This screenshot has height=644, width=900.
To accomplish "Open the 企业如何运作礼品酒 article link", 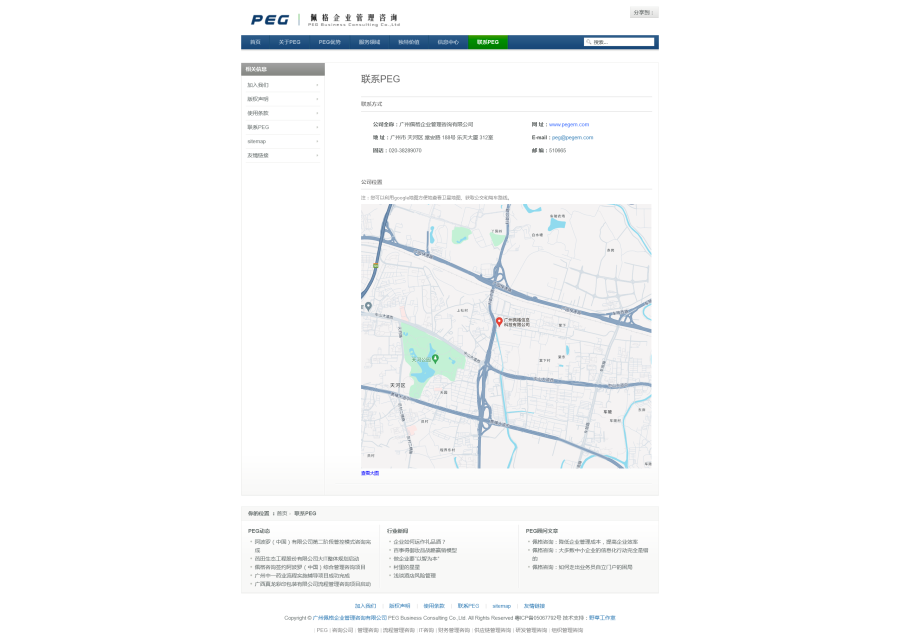I will pyautogui.click(x=419, y=542).
